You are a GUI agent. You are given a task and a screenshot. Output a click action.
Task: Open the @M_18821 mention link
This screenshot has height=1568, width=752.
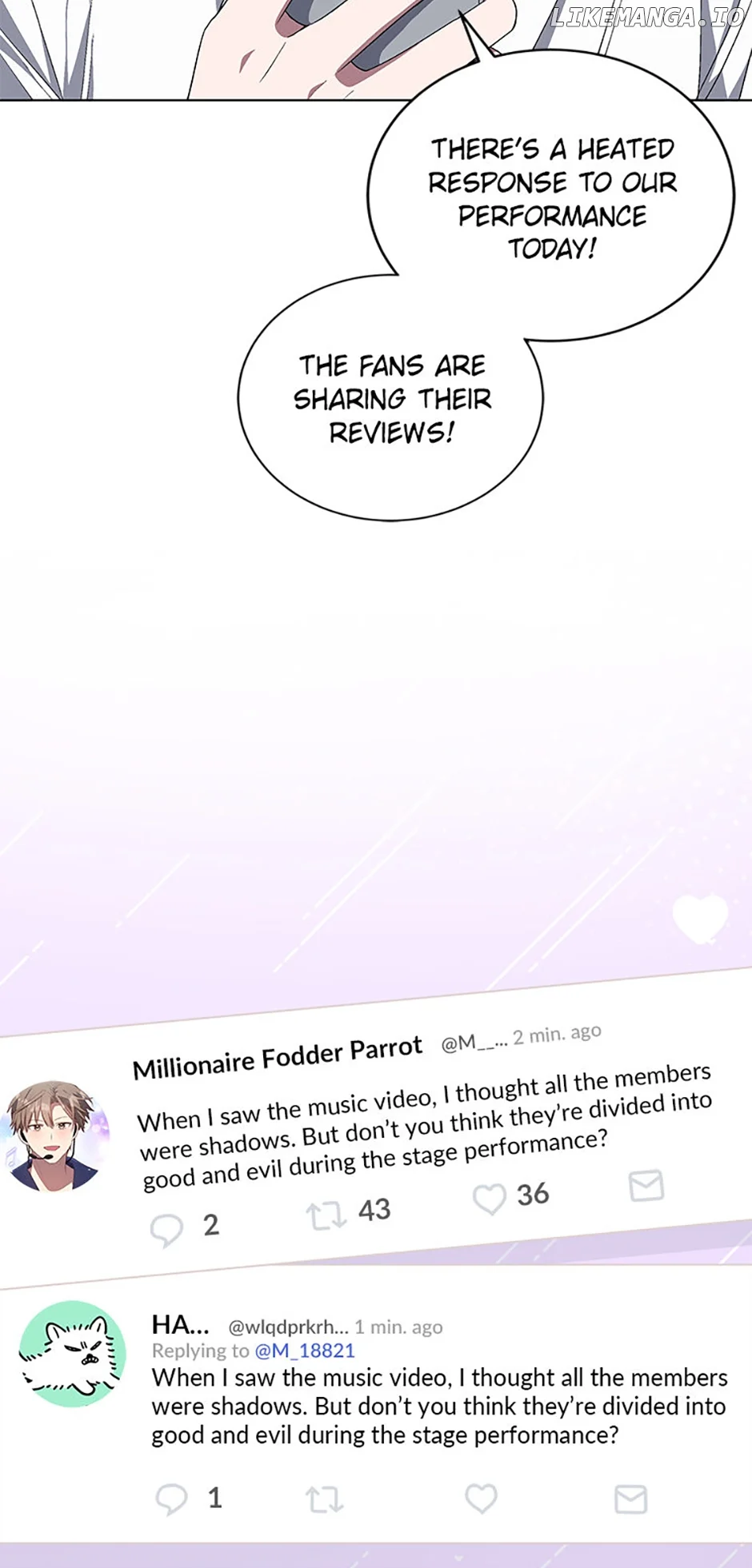point(305,1351)
